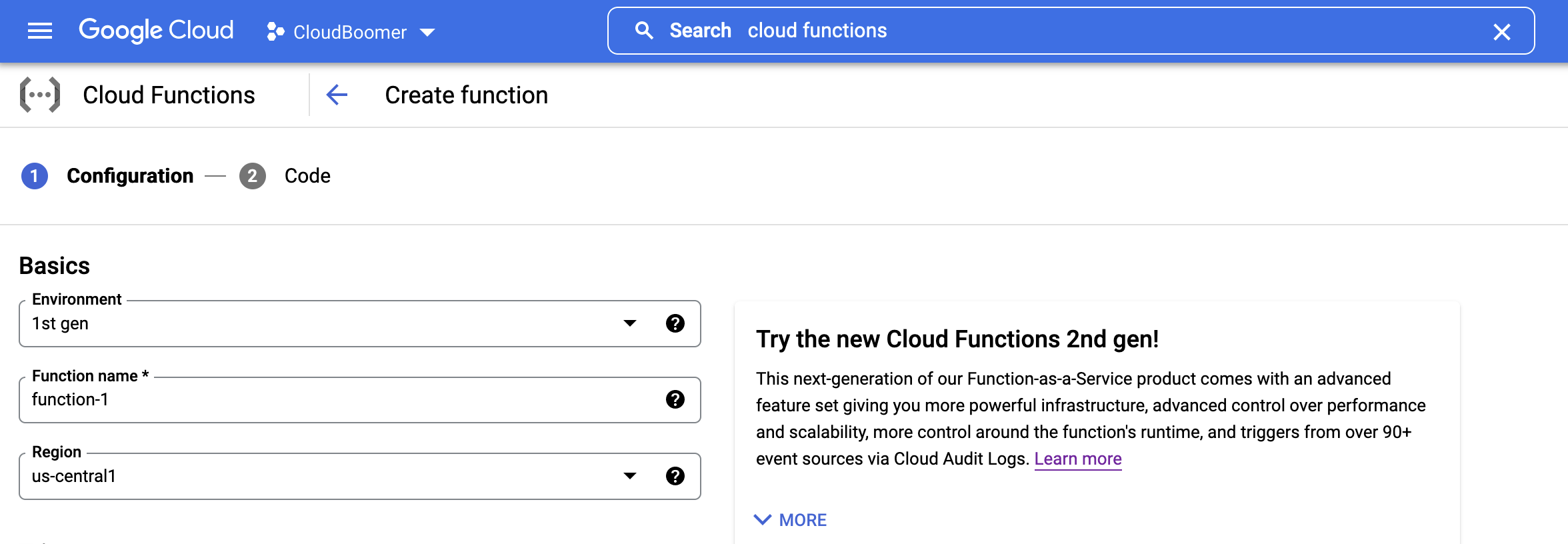
Task: Click the project icon beside CloudBoomer
Action: click(275, 31)
